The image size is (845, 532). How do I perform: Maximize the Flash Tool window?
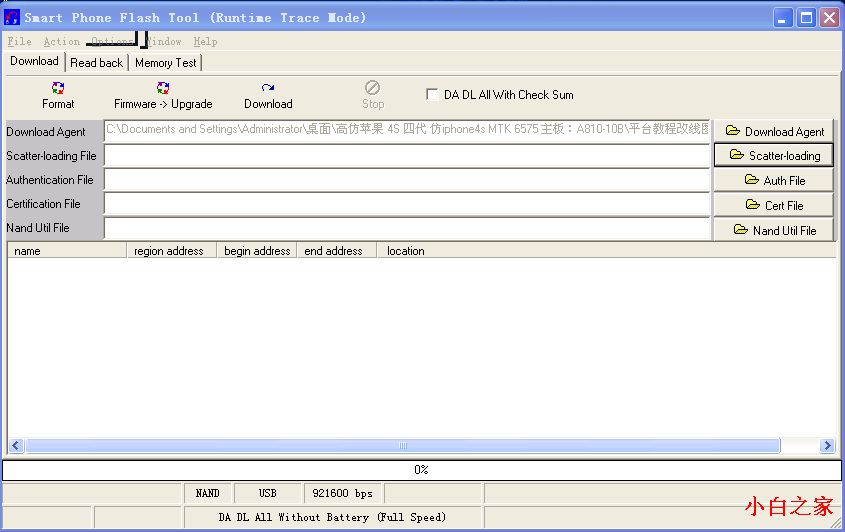(x=806, y=18)
